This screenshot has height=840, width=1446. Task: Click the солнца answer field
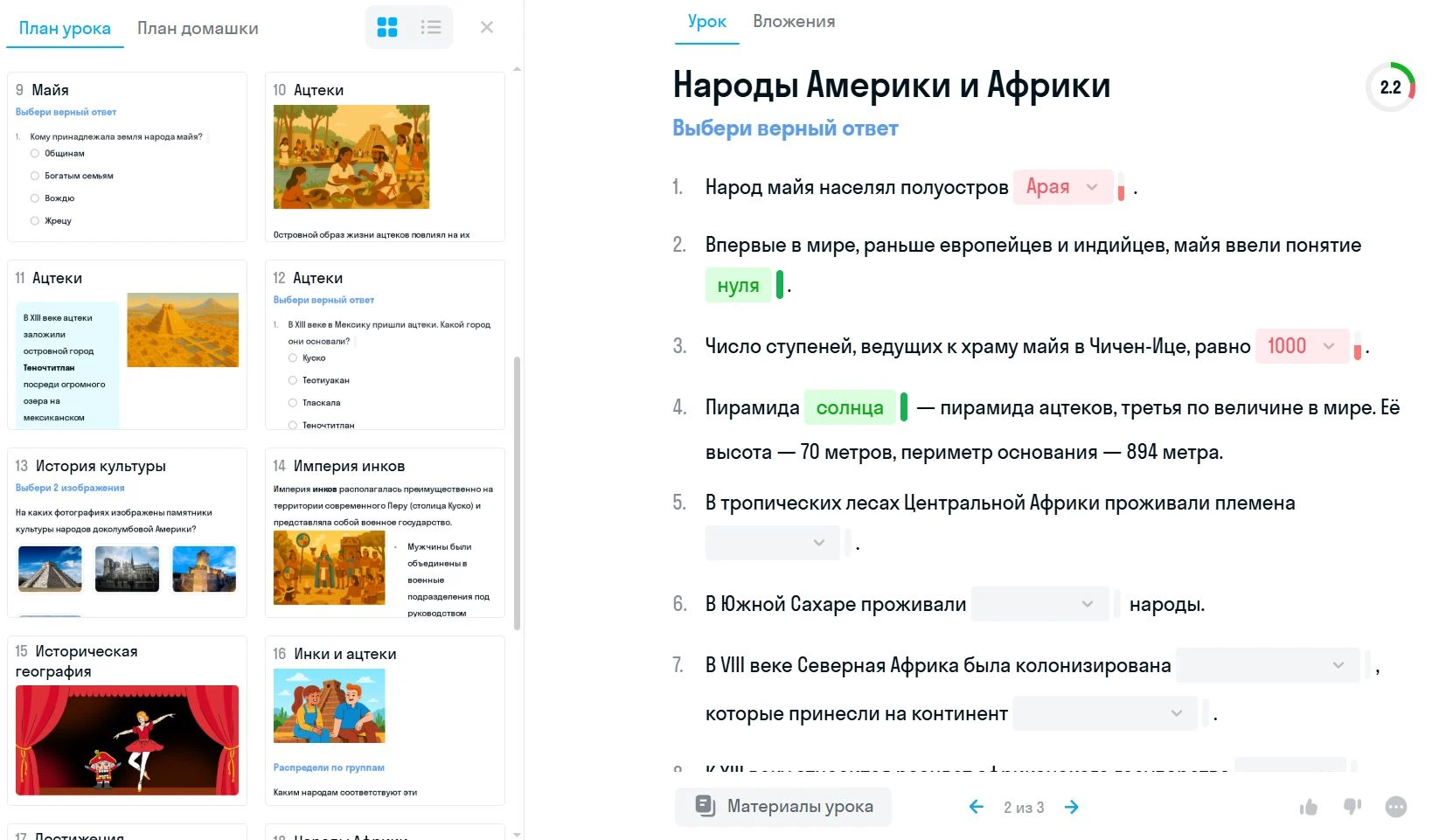[x=850, y=407]
